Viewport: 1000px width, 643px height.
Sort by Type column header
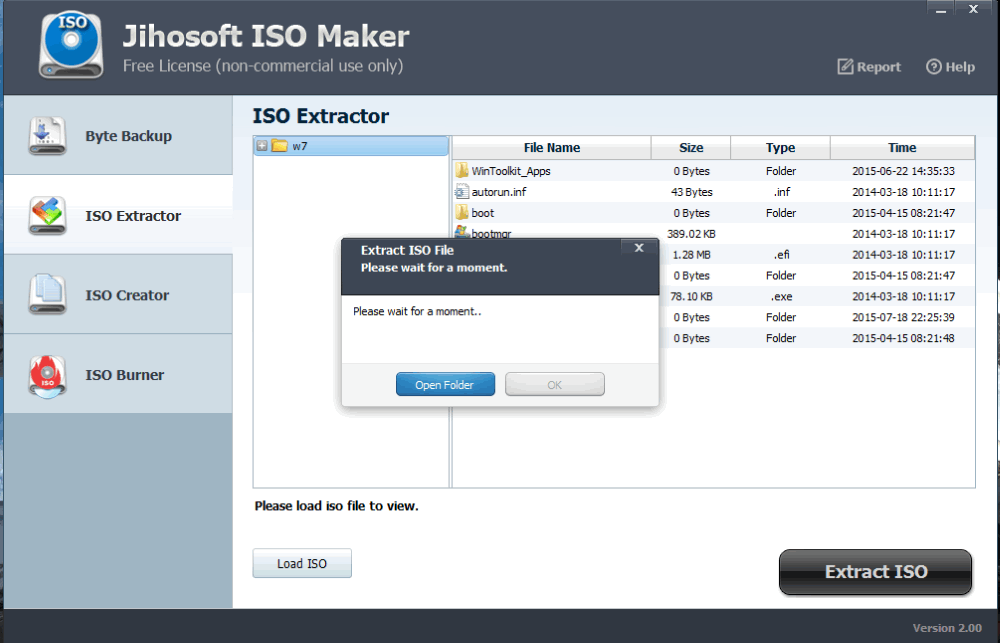[x=780, y=147]
